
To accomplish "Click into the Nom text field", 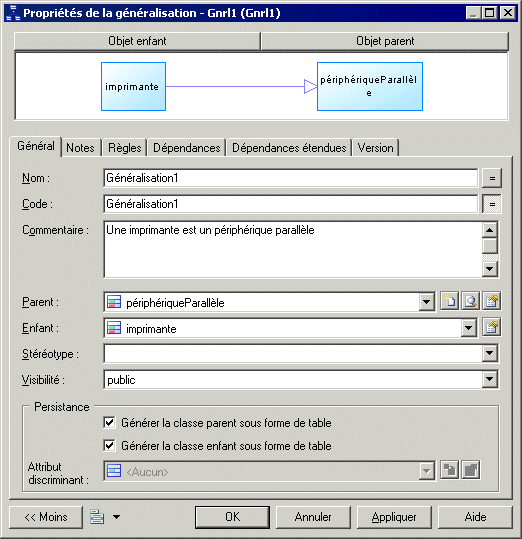I will click(290, 178).
